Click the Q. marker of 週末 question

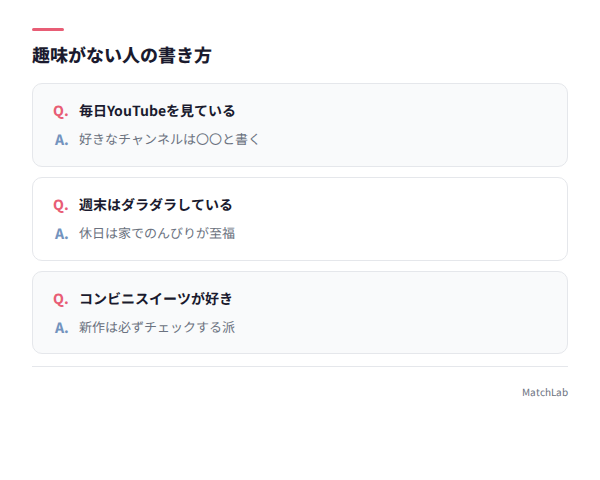pos(60,206)
